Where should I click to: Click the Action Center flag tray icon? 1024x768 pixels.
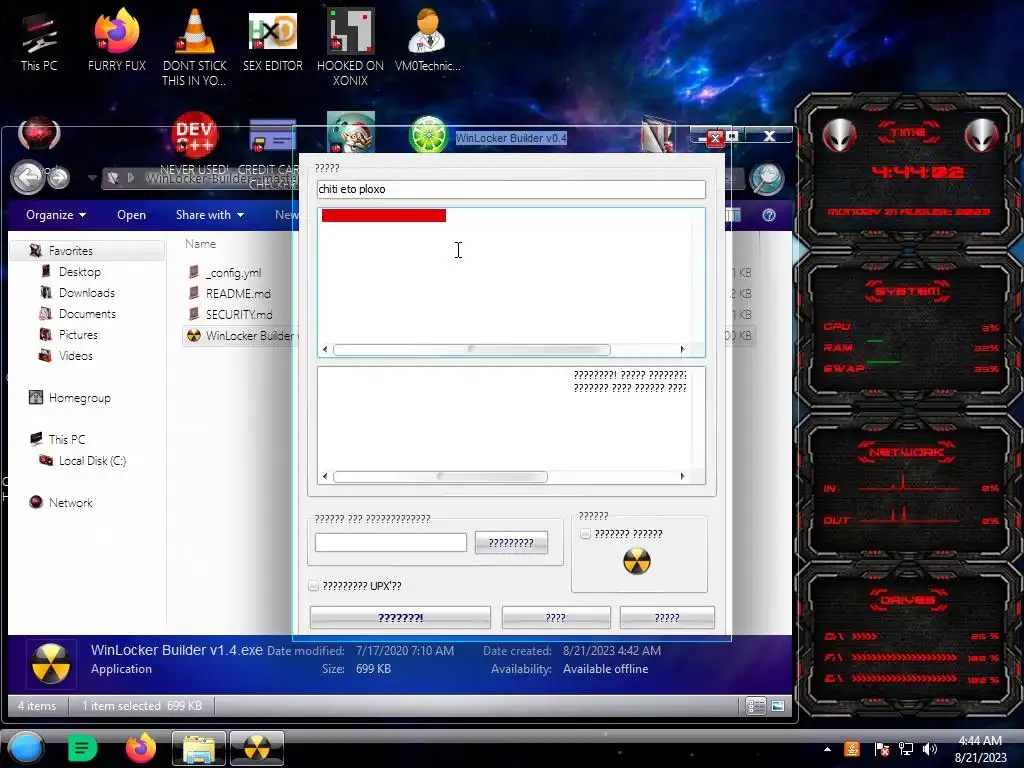click(x=882, y=749)
